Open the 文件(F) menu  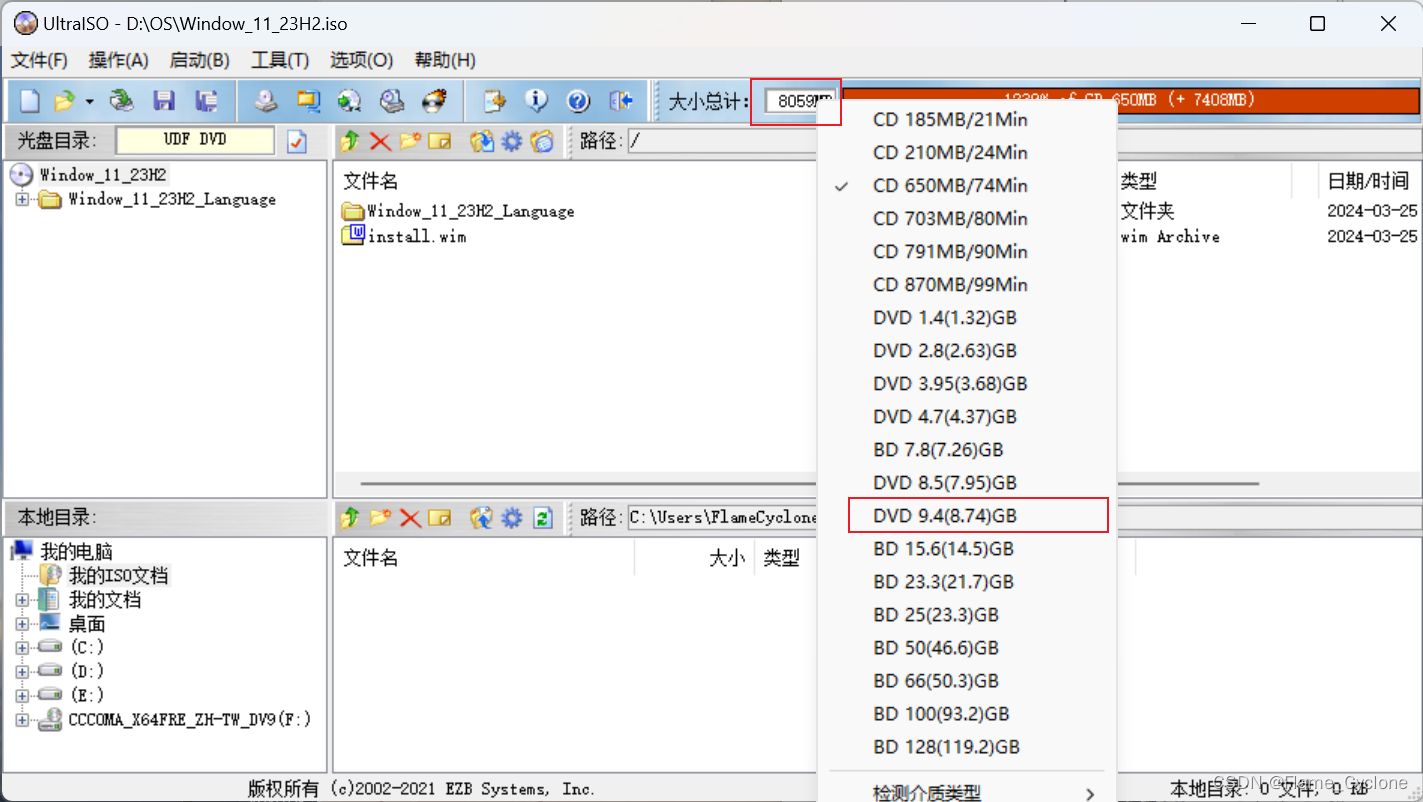tap(39, 60)
